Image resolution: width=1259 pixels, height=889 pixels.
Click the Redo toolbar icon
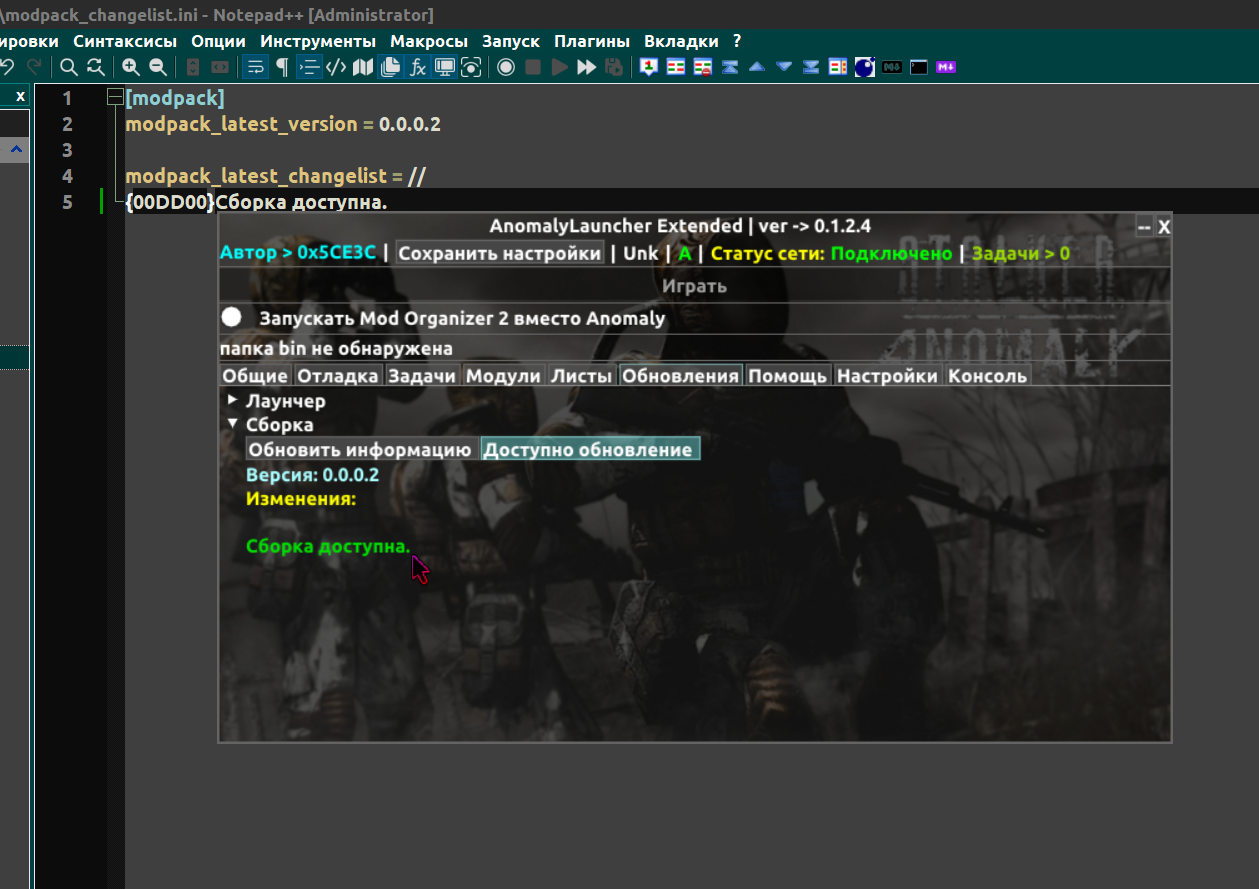coord(34,67)
